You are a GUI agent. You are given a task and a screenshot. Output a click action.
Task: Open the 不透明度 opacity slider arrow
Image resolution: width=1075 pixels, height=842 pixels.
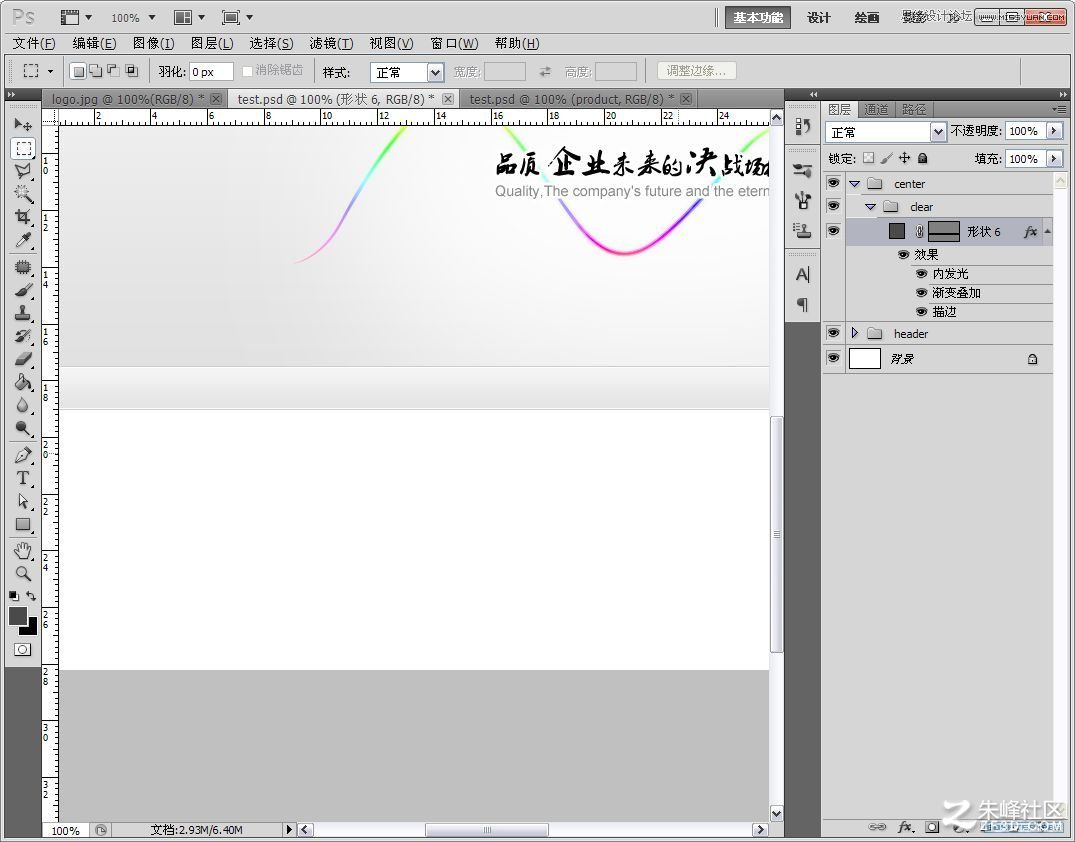coord(1054,130)
